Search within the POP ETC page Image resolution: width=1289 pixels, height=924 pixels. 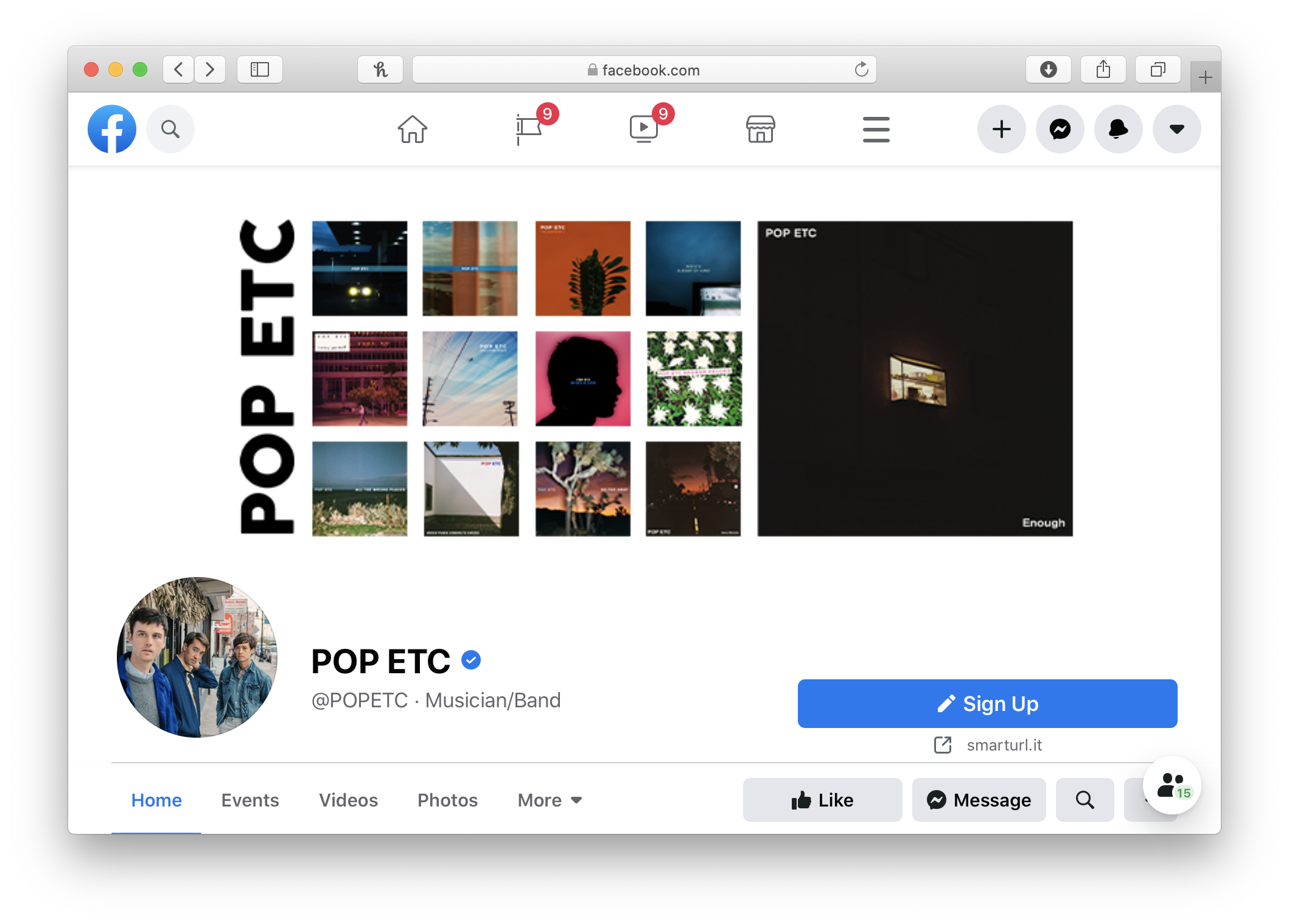(1085, 800)
